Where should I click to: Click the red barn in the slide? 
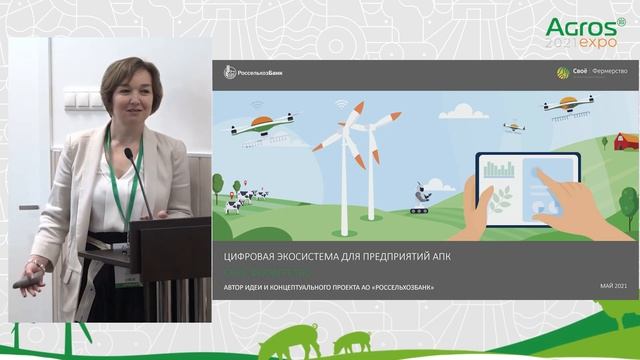[627, 142]
